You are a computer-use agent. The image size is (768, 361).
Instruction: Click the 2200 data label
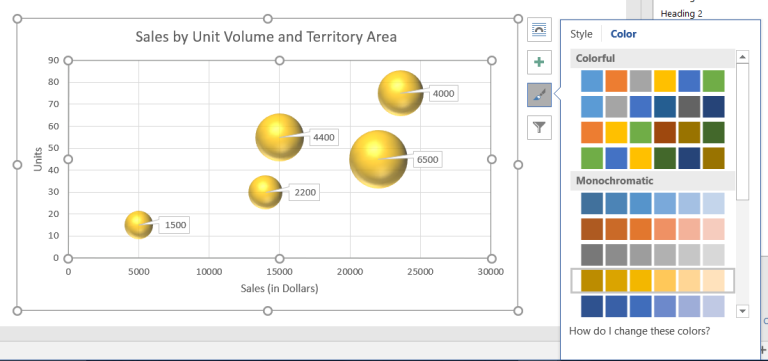(305, 193)
